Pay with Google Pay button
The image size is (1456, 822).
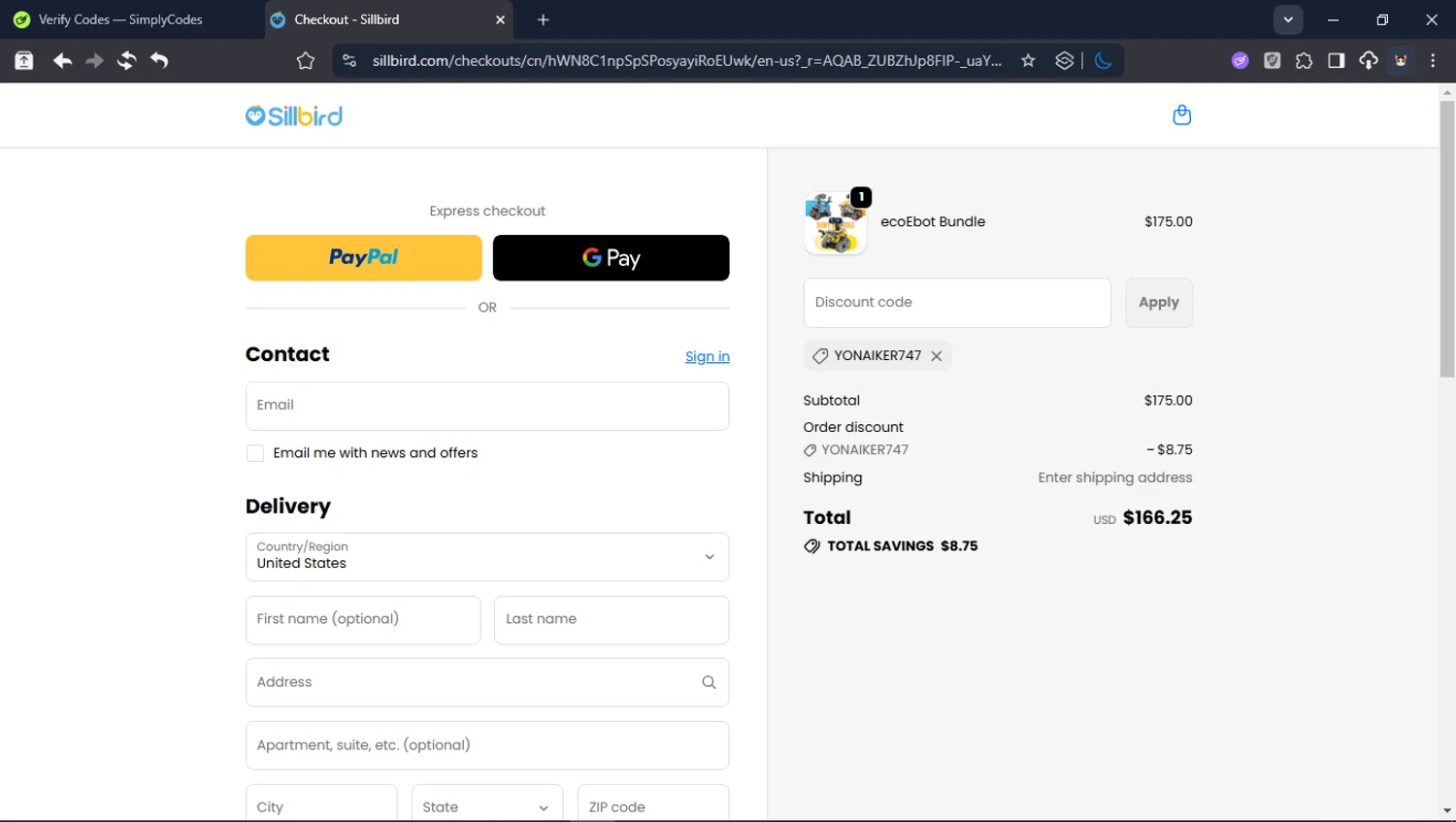point(611,257)
